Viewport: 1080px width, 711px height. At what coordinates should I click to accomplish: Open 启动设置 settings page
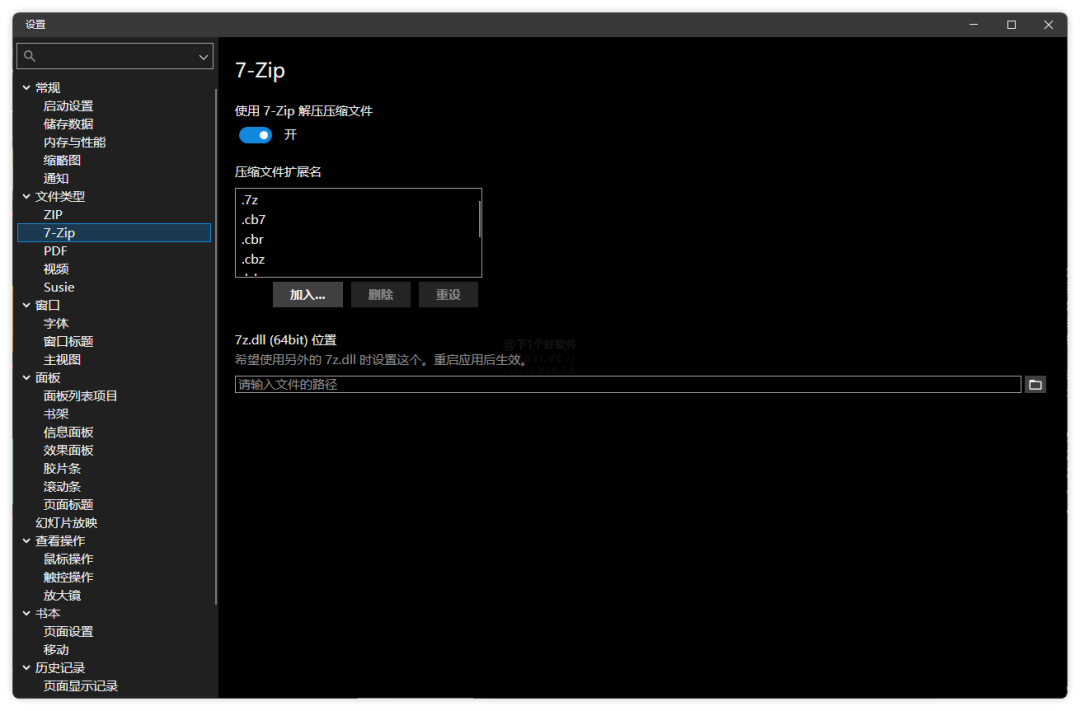[x=68, y=106]
